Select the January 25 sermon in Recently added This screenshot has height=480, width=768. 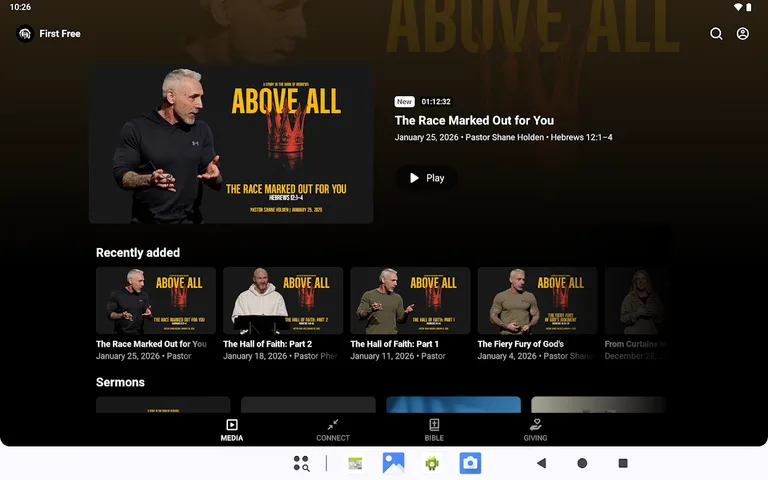click(156, 300)
